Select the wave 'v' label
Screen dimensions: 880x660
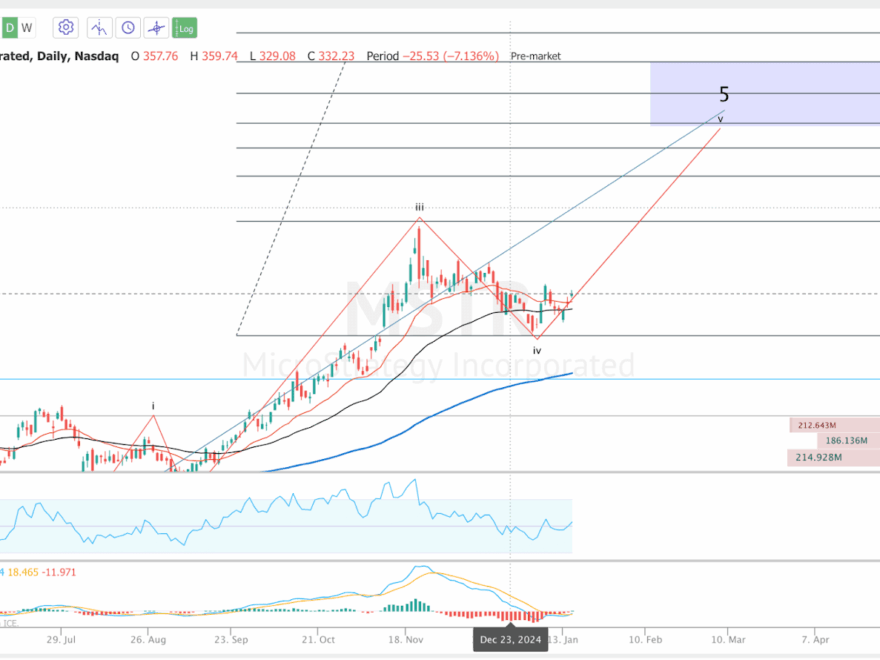[x=720, y=119]
